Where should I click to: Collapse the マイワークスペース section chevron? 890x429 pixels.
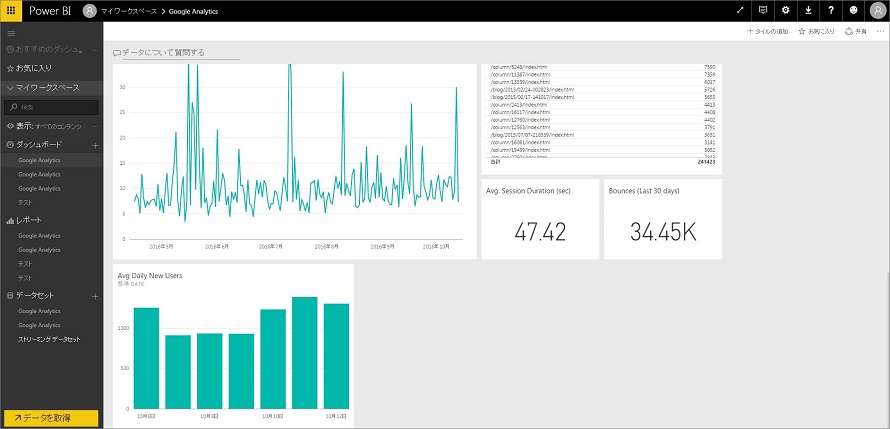pos(10,88)
